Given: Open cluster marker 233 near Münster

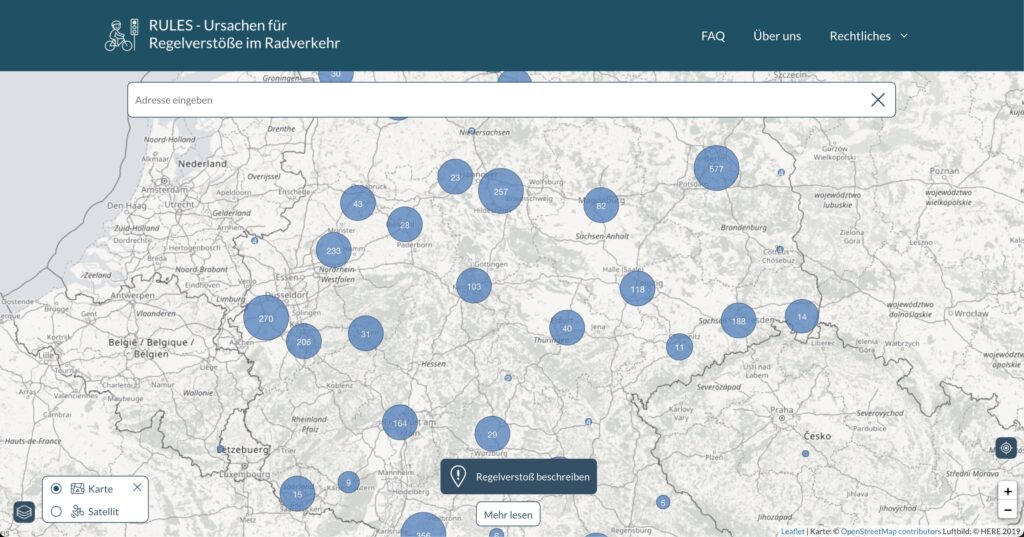Looking at the screenshot, I should 334,250.
